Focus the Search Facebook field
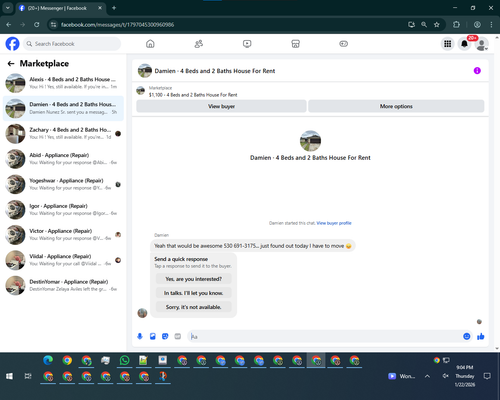 [x=72, y=44]
